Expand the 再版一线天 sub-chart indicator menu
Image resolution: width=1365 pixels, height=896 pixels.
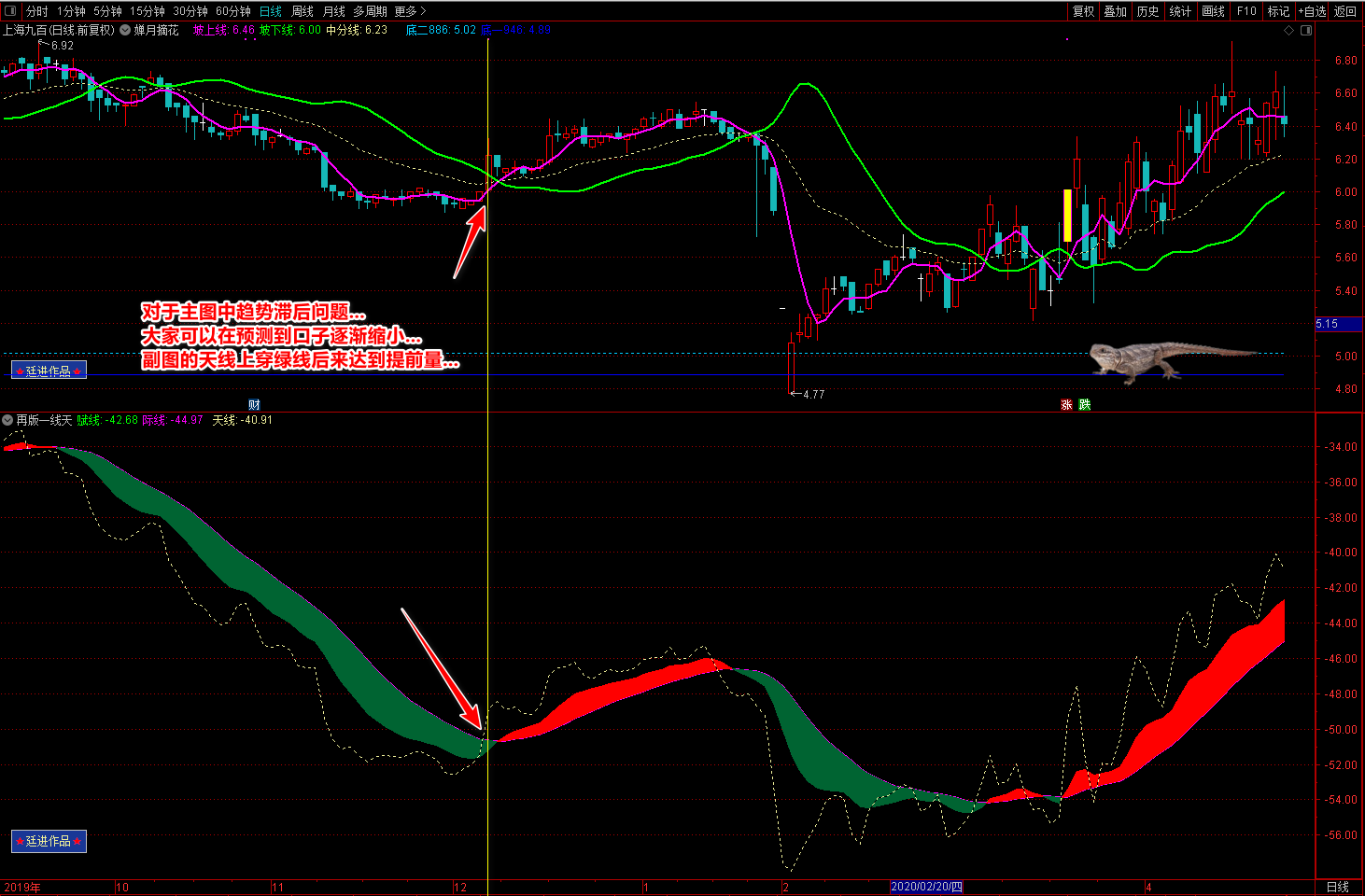tap(8, 420)
